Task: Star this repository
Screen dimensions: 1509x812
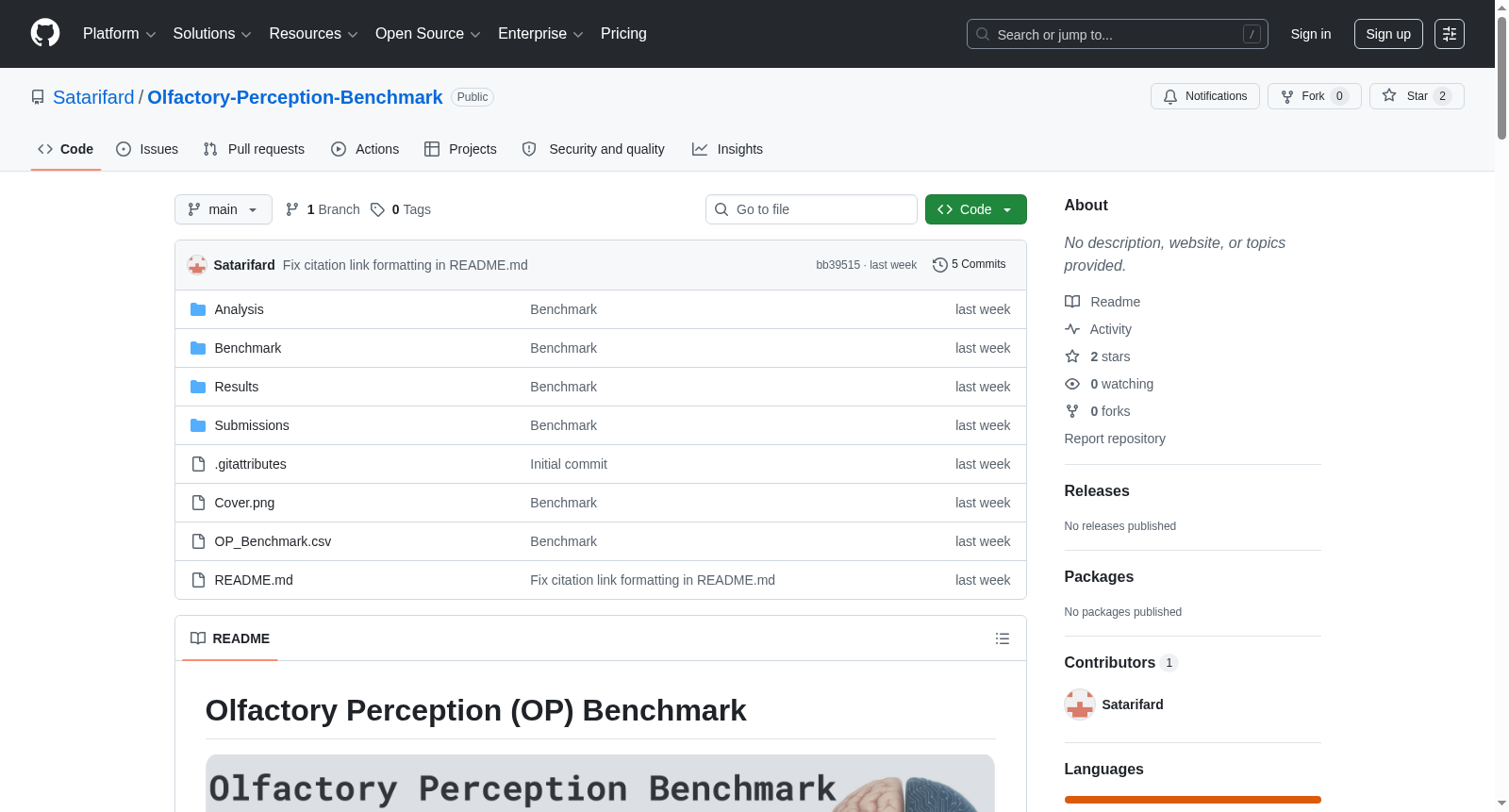Action: coord(1417,96)
